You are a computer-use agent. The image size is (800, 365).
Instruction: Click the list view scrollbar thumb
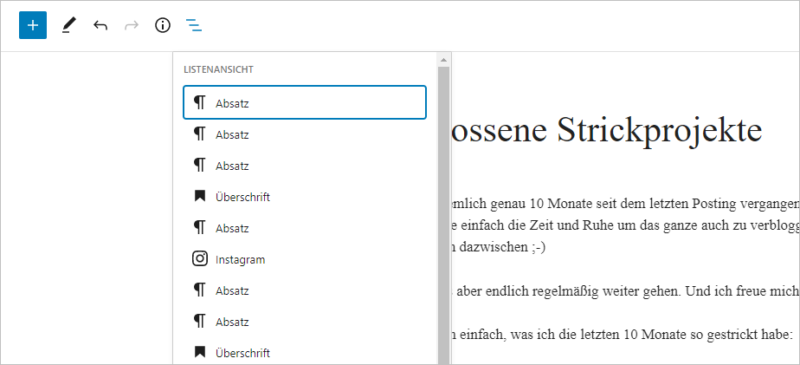click(x=443, y=215)
